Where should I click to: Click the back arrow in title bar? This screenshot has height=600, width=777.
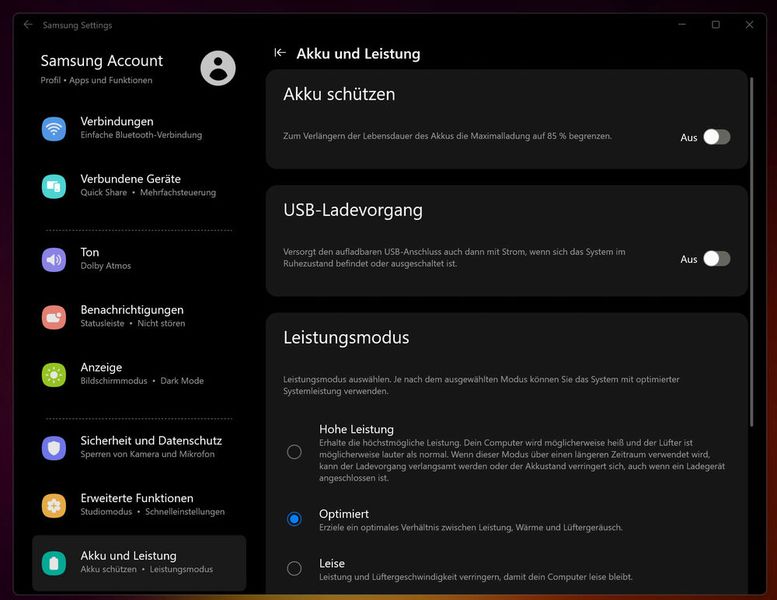click(28, 25)
